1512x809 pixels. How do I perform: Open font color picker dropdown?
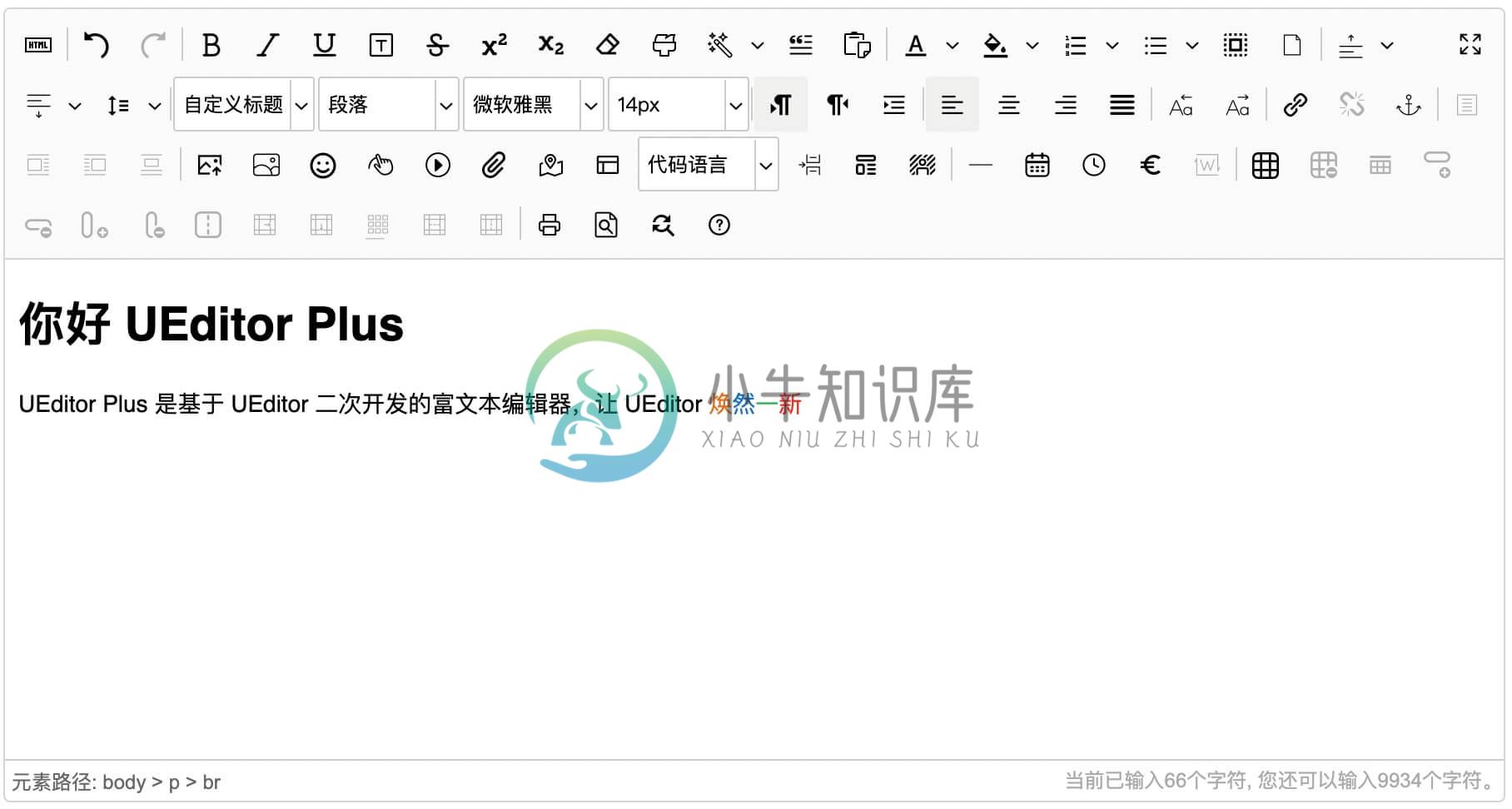coord(952,45)
